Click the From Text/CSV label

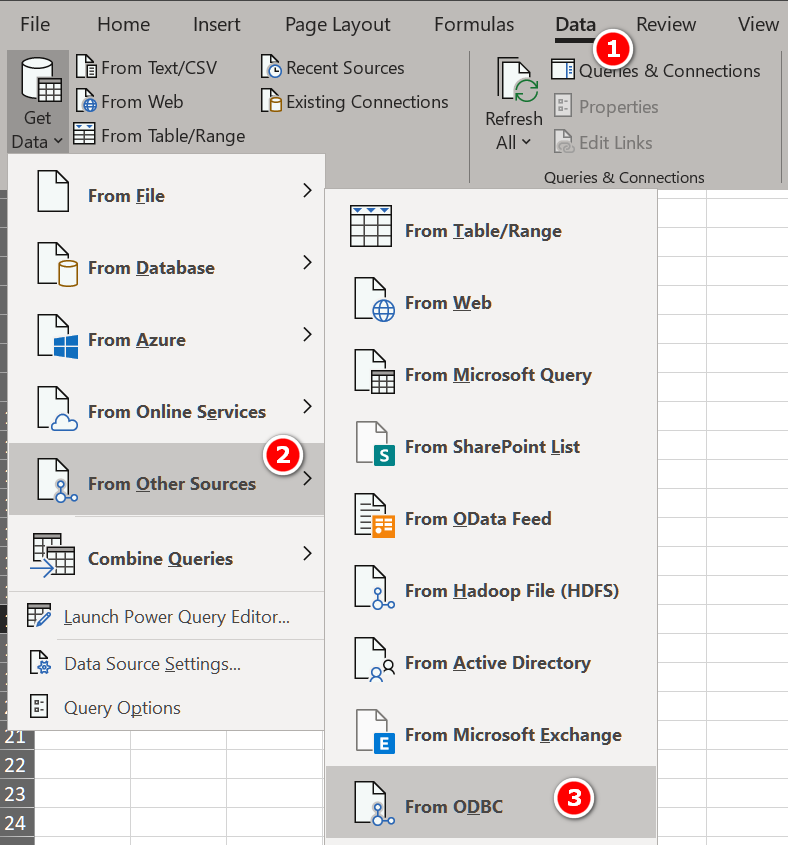pyautogui.click(x=159, y=68)
